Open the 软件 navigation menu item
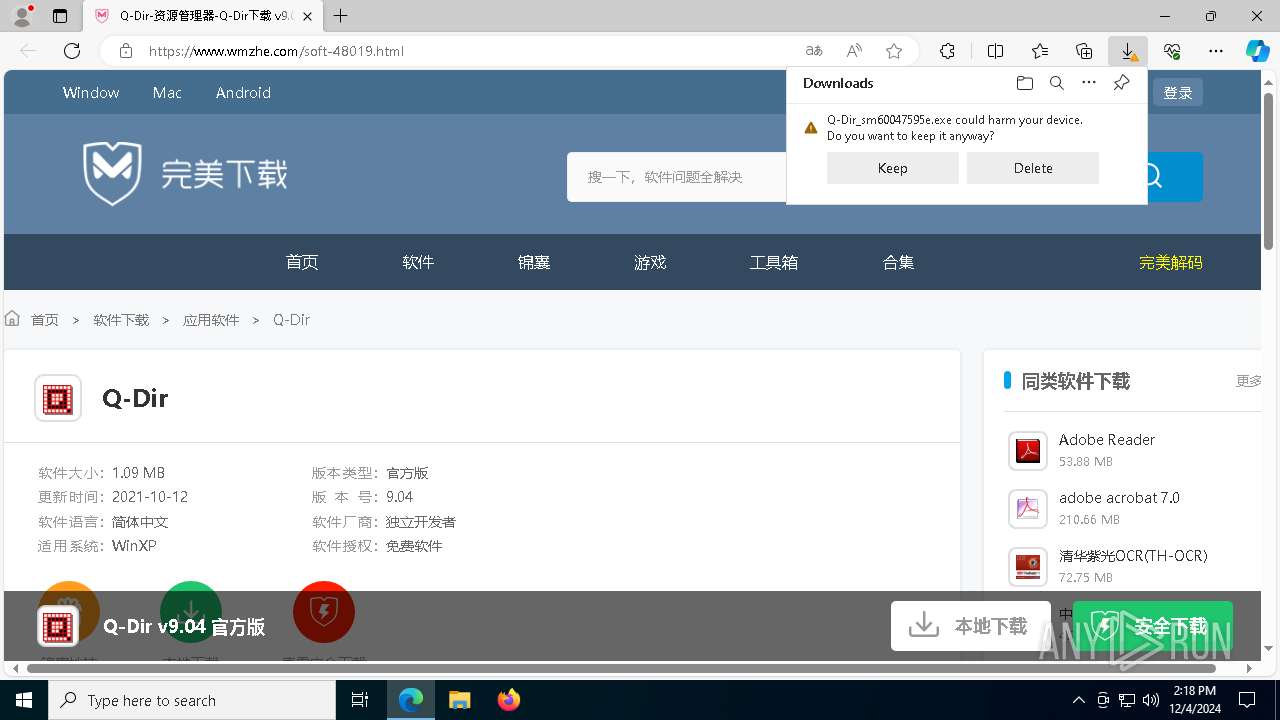 coord(418,262)
